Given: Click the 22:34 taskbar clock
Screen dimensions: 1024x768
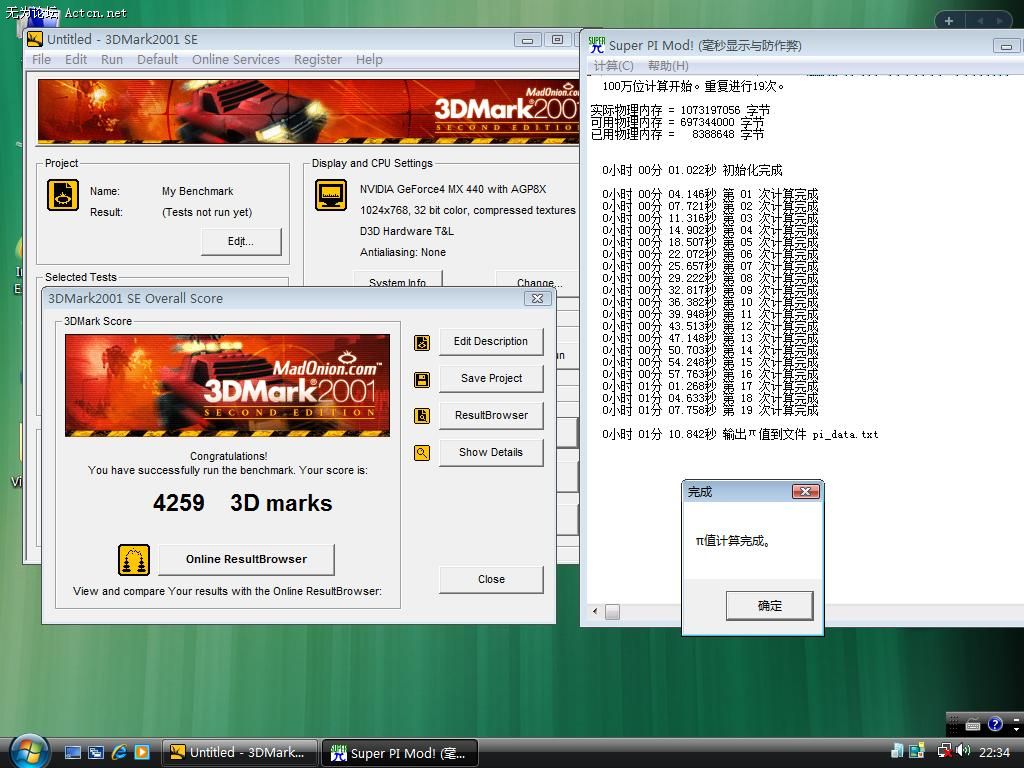Looking at the screenshot, I should point(994,752).
